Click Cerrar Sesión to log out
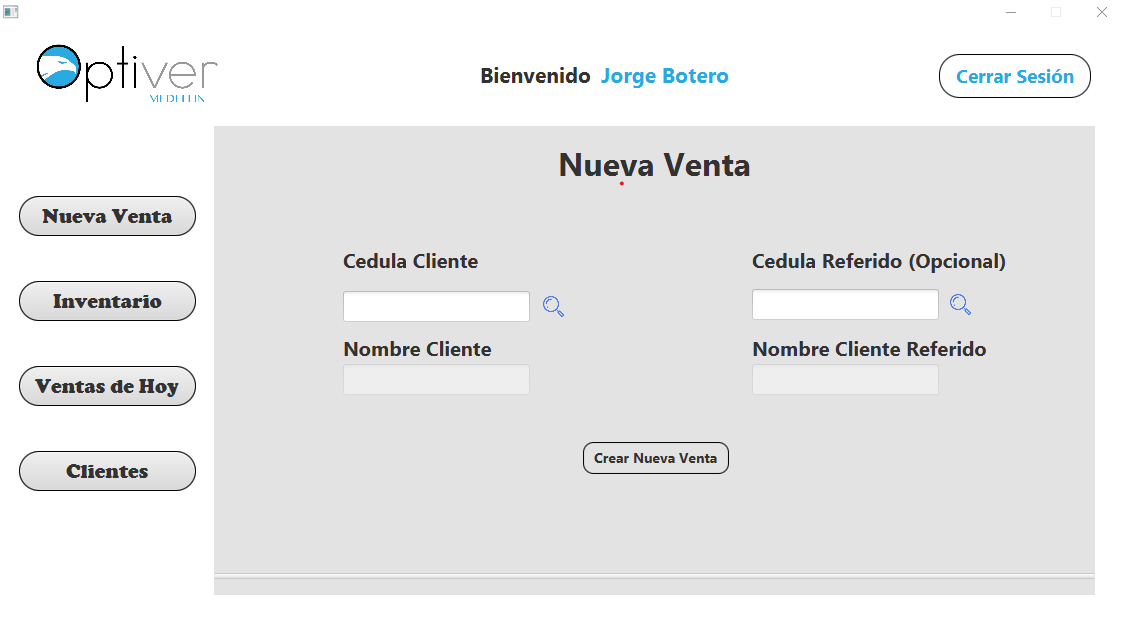The image size is (1124, 622). (1014, 75)
